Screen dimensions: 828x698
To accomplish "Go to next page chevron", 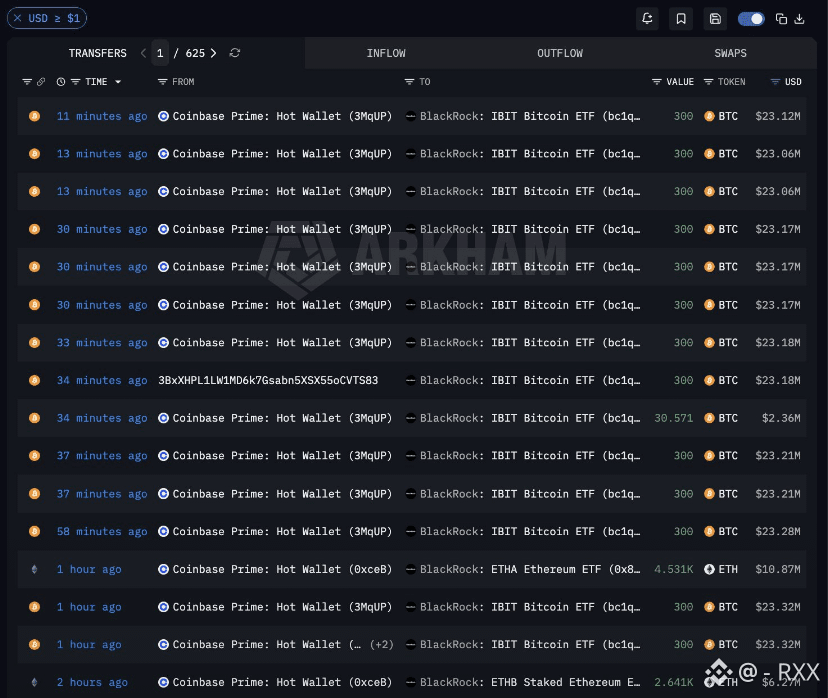I will [213, 53].
